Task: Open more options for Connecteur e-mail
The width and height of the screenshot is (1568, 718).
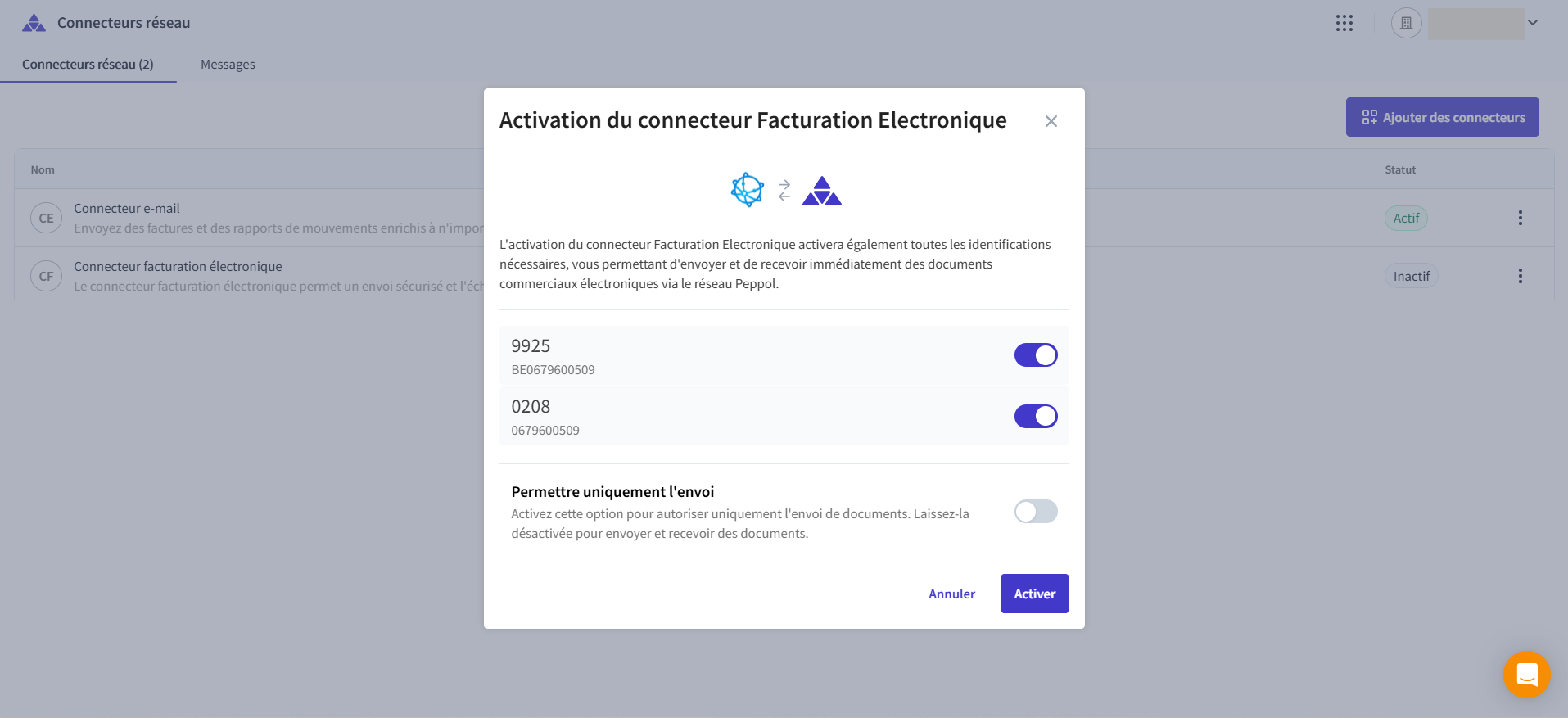Action: click(1520, 218)
